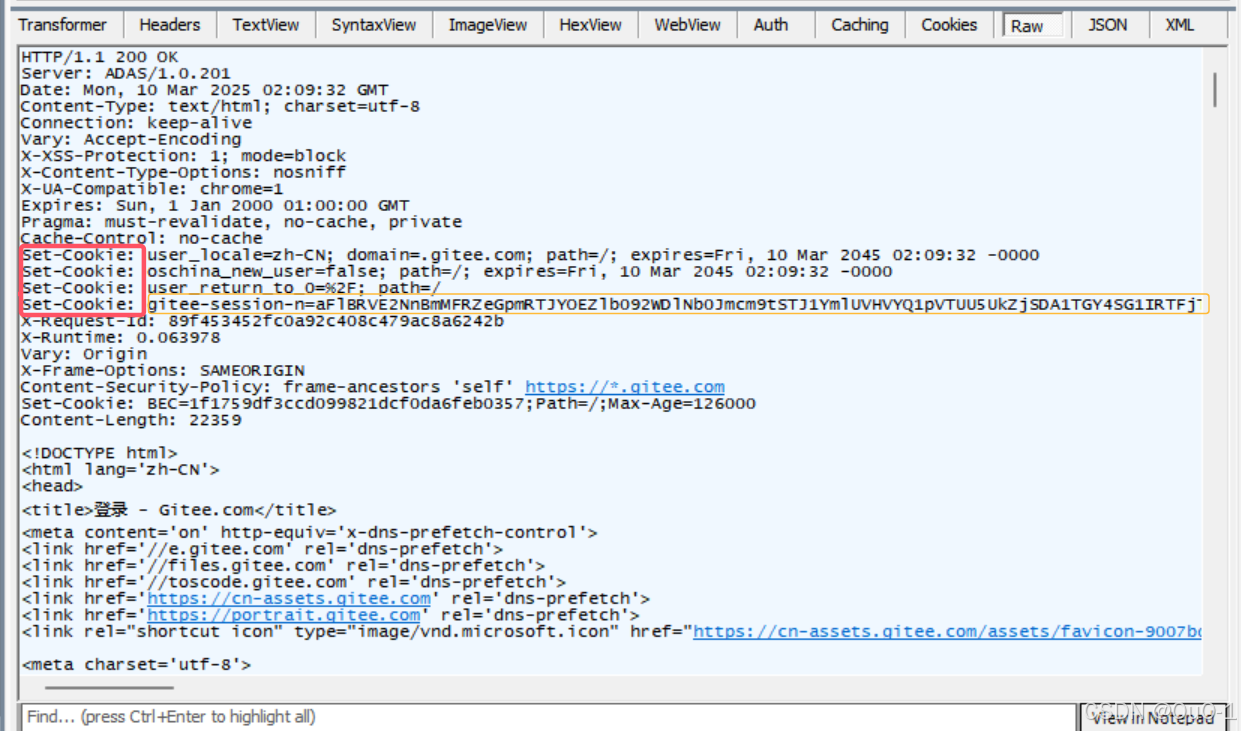The height and width of the screenshot is (731, 1241).
Task: Select the gitee-session-n cookie value
Action: click(678, 304)
